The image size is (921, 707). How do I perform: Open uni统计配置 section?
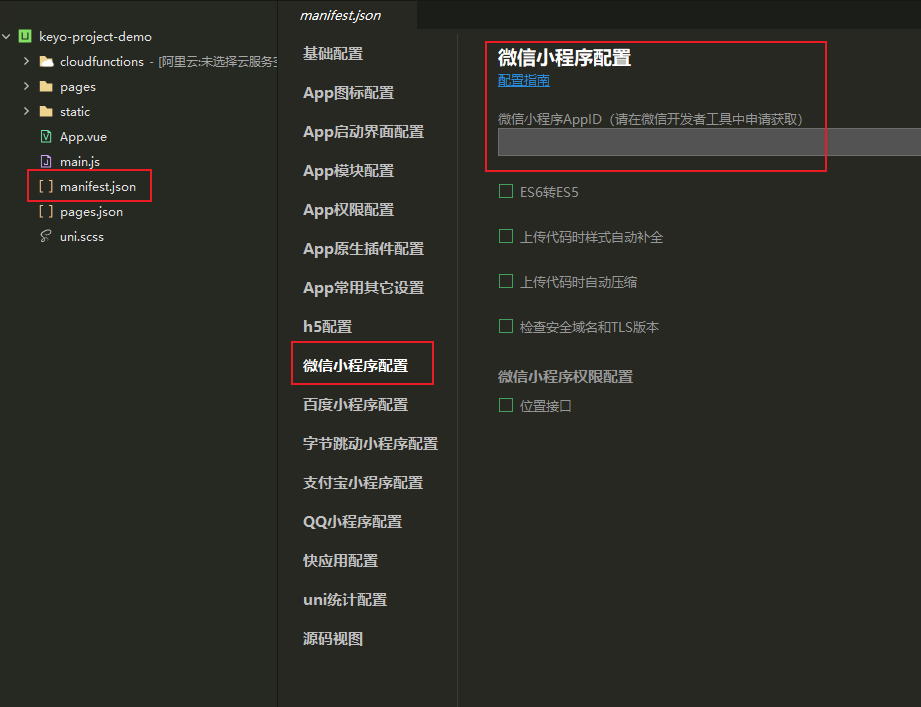point(345,600)
